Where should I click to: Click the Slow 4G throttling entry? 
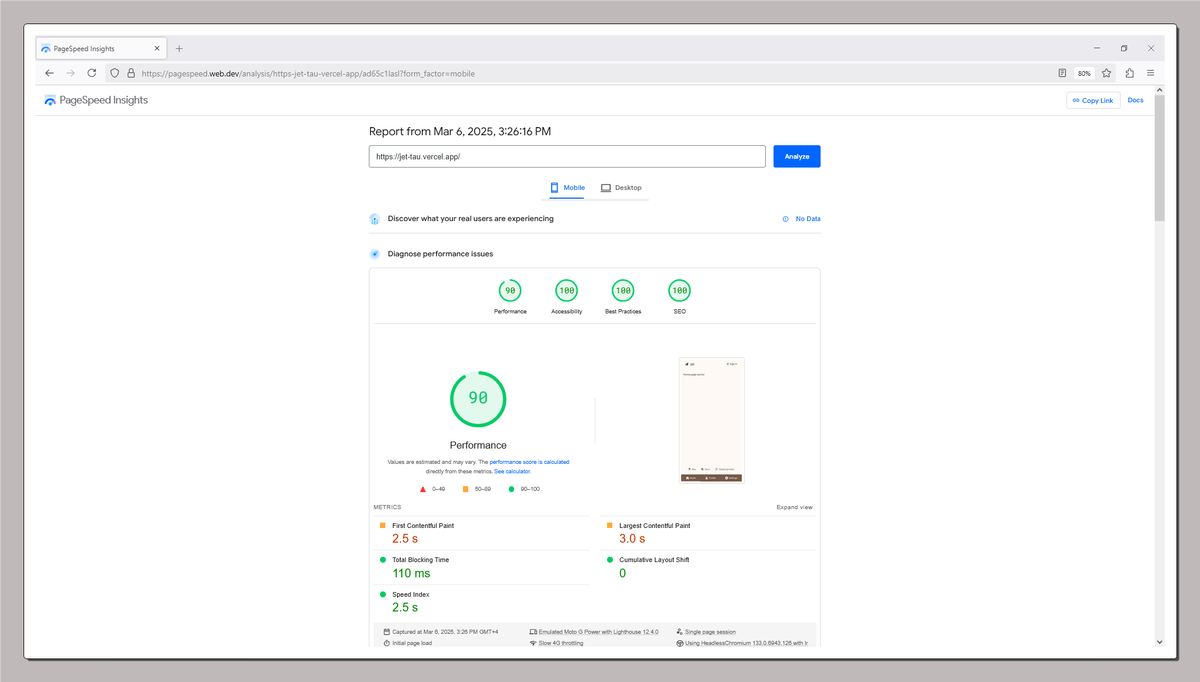pos(556,643)
